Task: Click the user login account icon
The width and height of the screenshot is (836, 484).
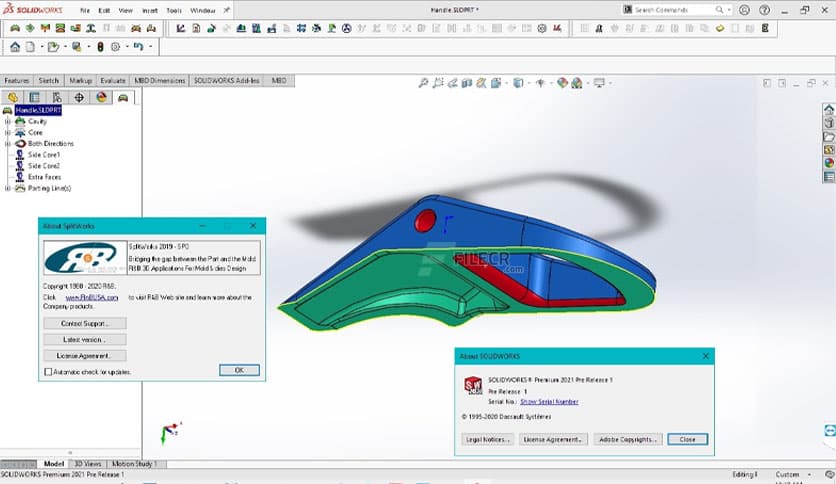Action: pyautogui.click(x=744, y=10)
